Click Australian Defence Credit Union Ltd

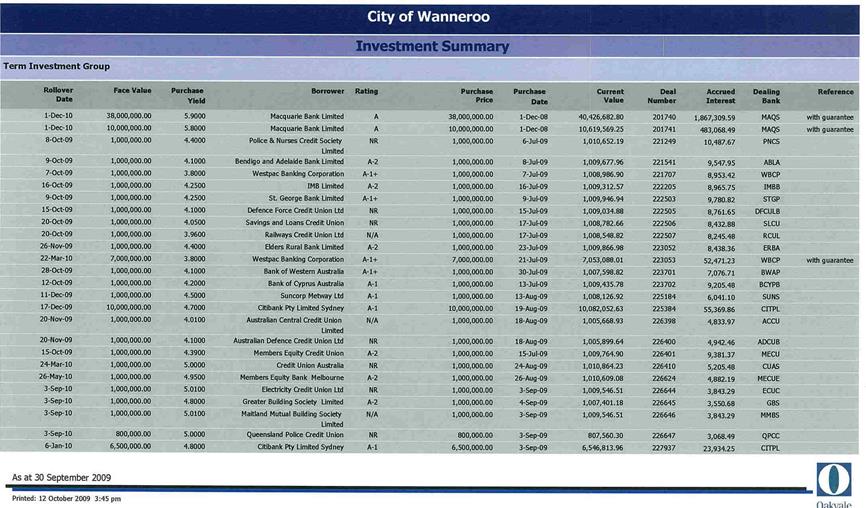[288, 341]
